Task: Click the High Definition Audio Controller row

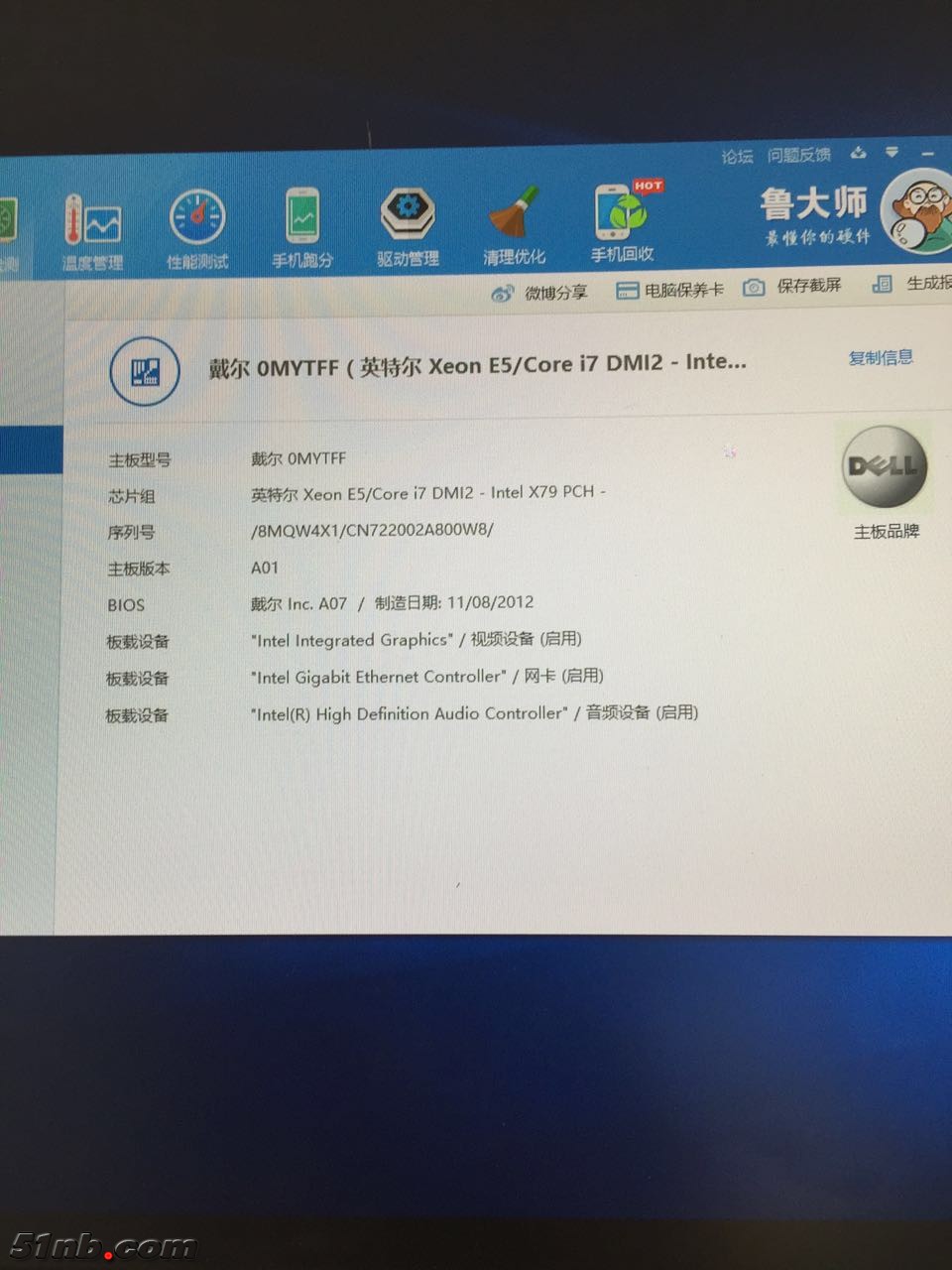Action: pyautogui.click(x=474, y=713)
